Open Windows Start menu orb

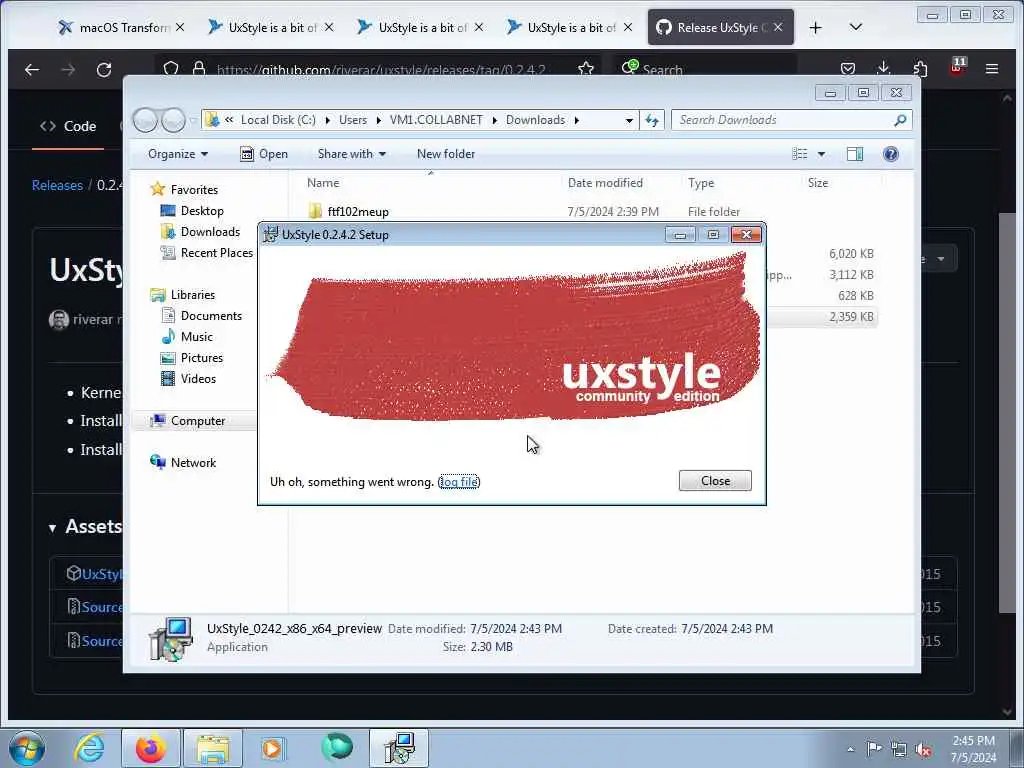point(27,748)
